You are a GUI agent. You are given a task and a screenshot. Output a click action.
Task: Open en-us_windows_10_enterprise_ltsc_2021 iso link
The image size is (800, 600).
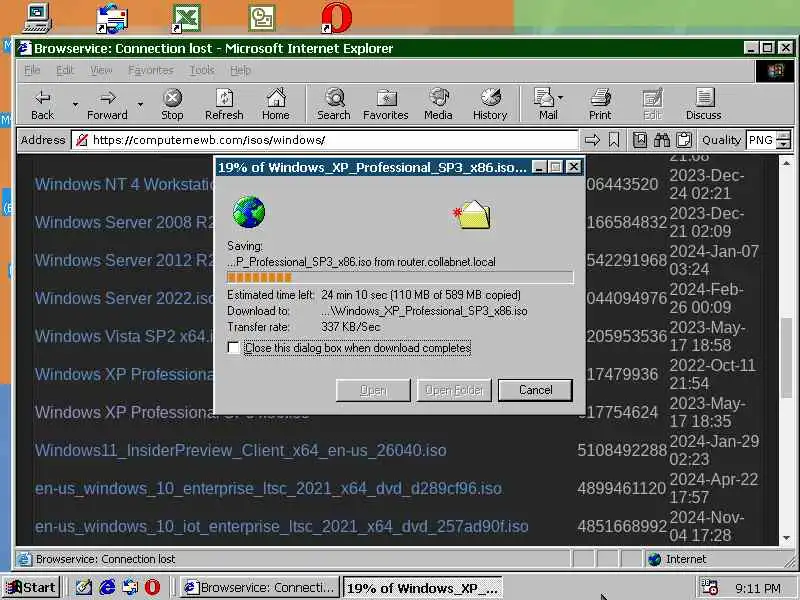(x=268, y=489)
